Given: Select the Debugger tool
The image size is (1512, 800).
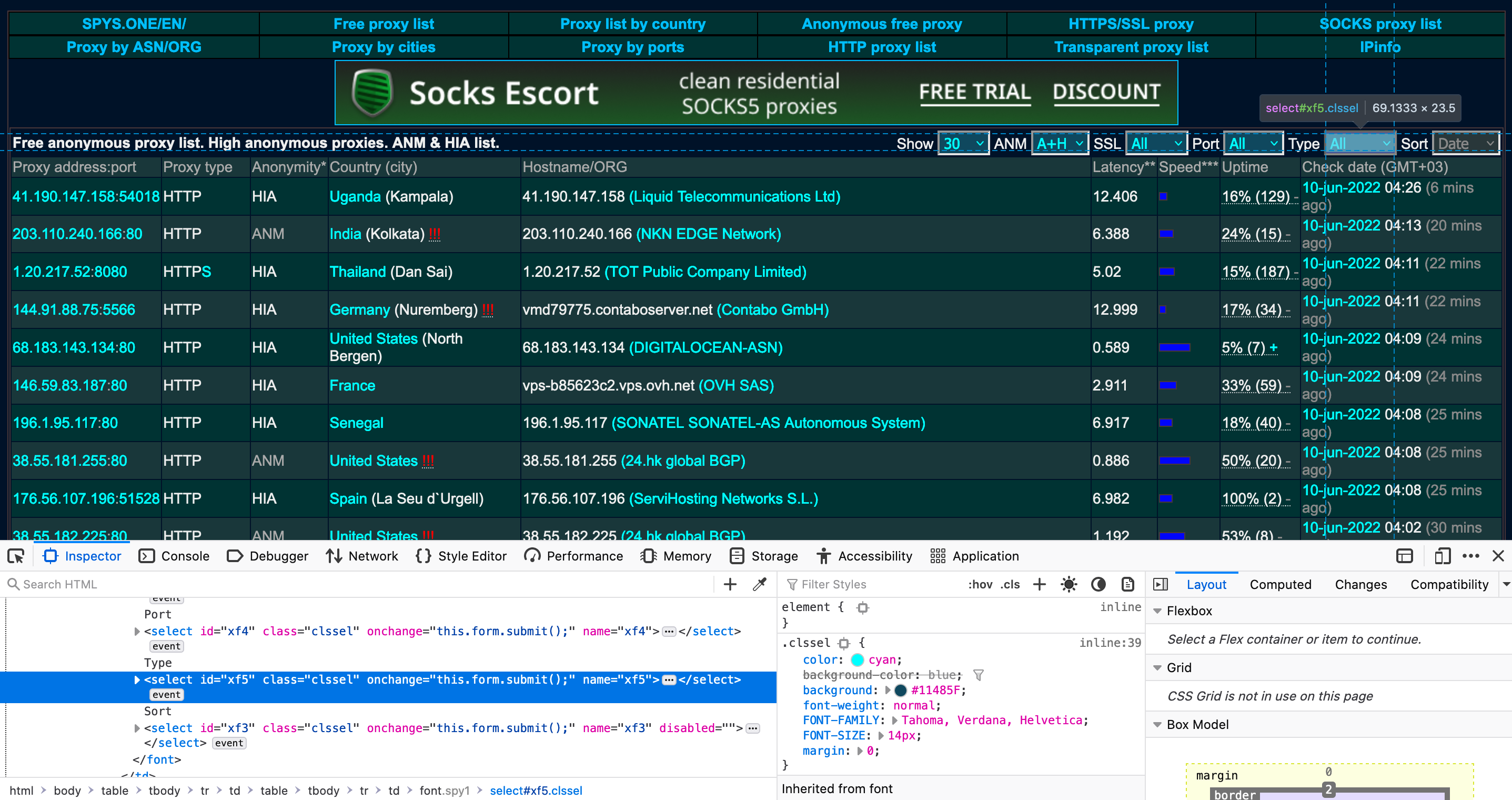Looking at the screenshot, I should click(271, 555).
